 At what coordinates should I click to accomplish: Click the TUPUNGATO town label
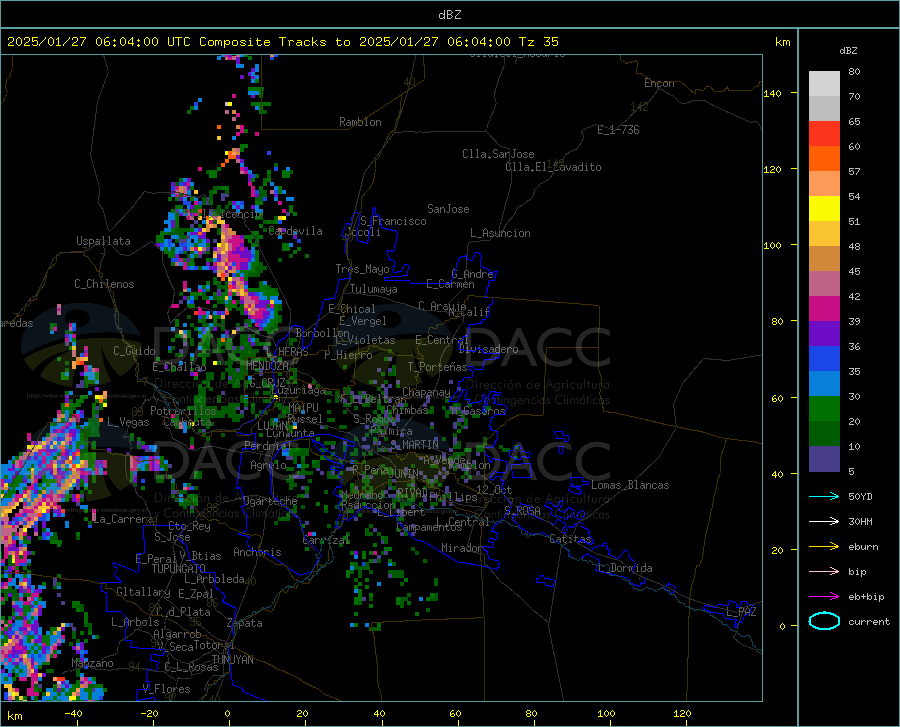click(x=179, y=569)
